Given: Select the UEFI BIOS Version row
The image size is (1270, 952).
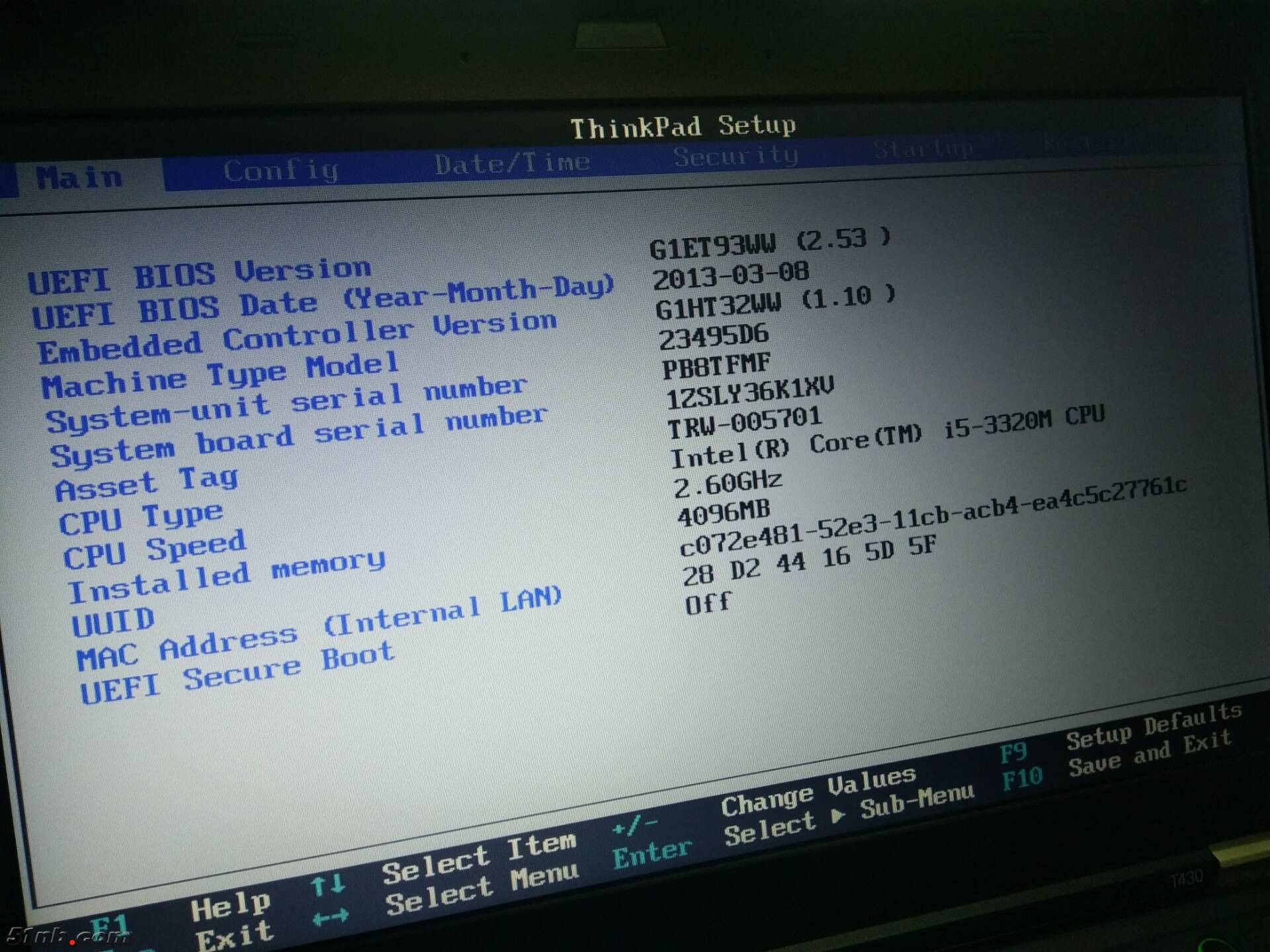Looking at the screenshot, I should click(x=199, y=275).
